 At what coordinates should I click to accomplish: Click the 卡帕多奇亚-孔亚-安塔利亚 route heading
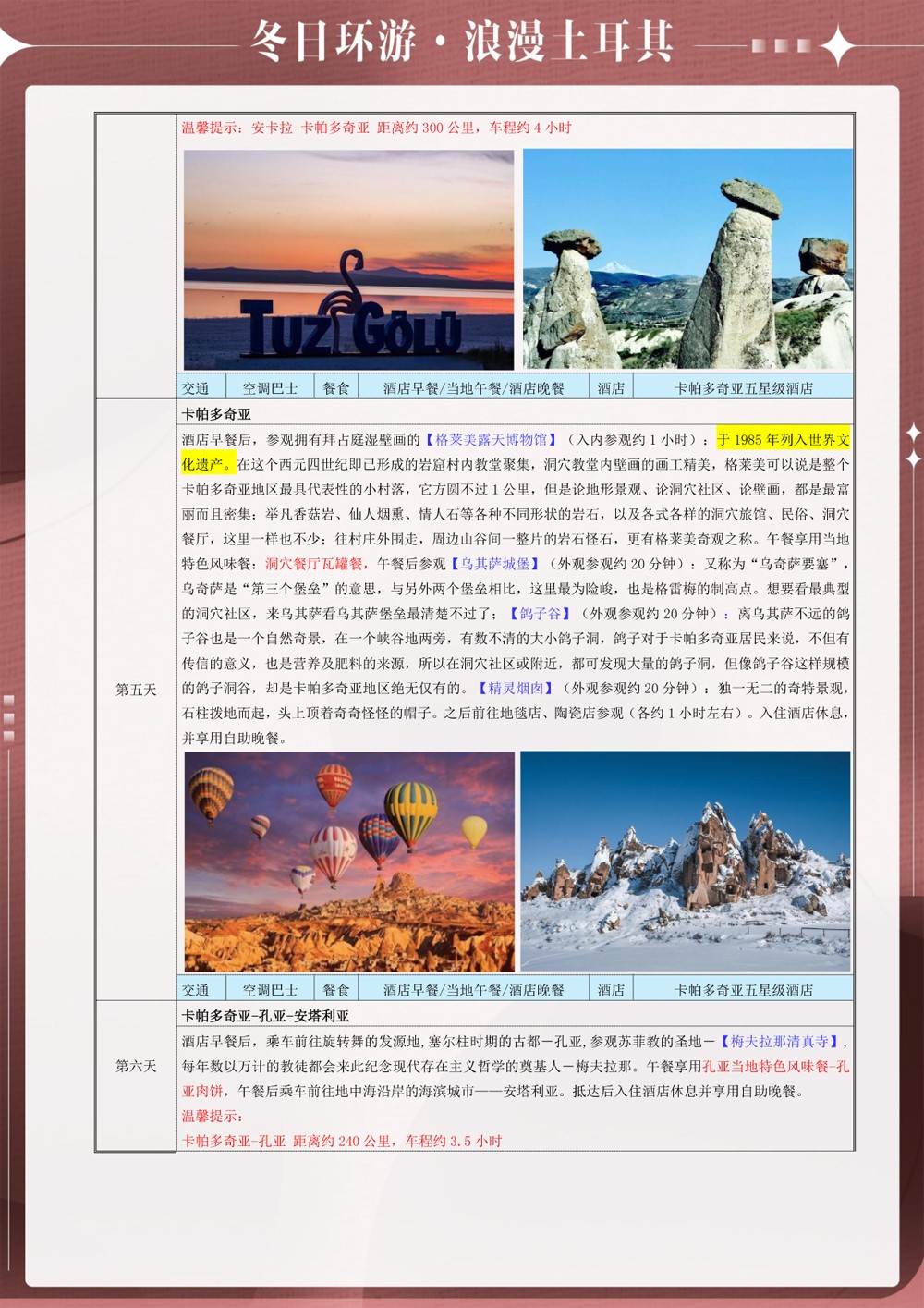tap(265, 1016)
